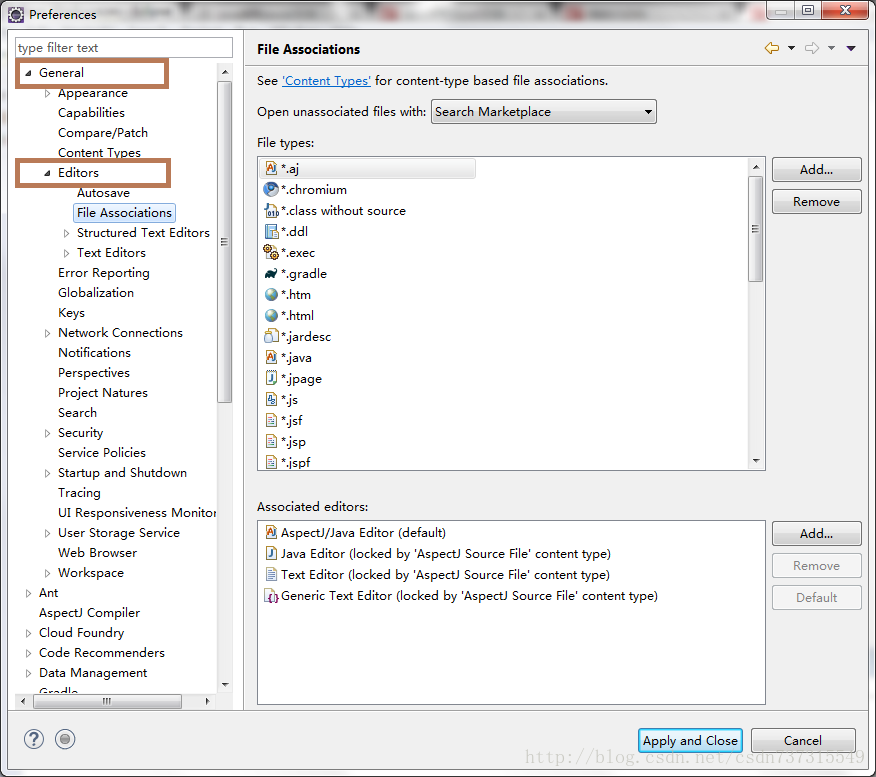876x777 pixels.
Task: Collapse the General tree node
Action: pos(28,73)
